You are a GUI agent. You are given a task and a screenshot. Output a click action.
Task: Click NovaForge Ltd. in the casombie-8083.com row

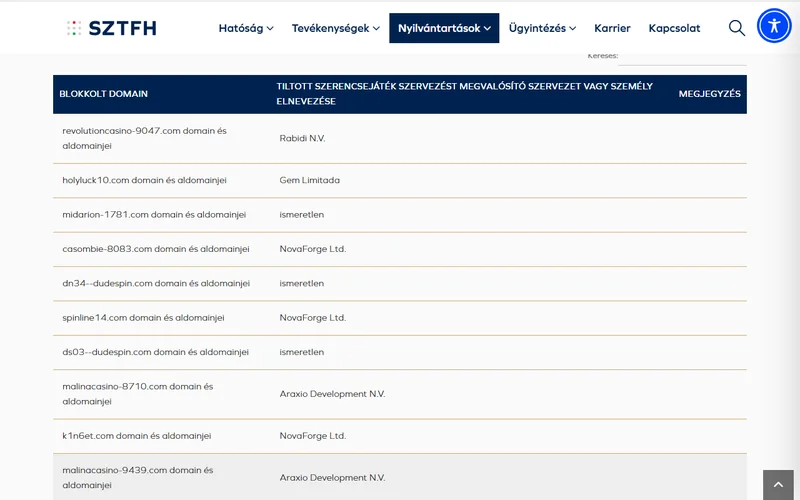pyautogui.click(x=313, y=249)
